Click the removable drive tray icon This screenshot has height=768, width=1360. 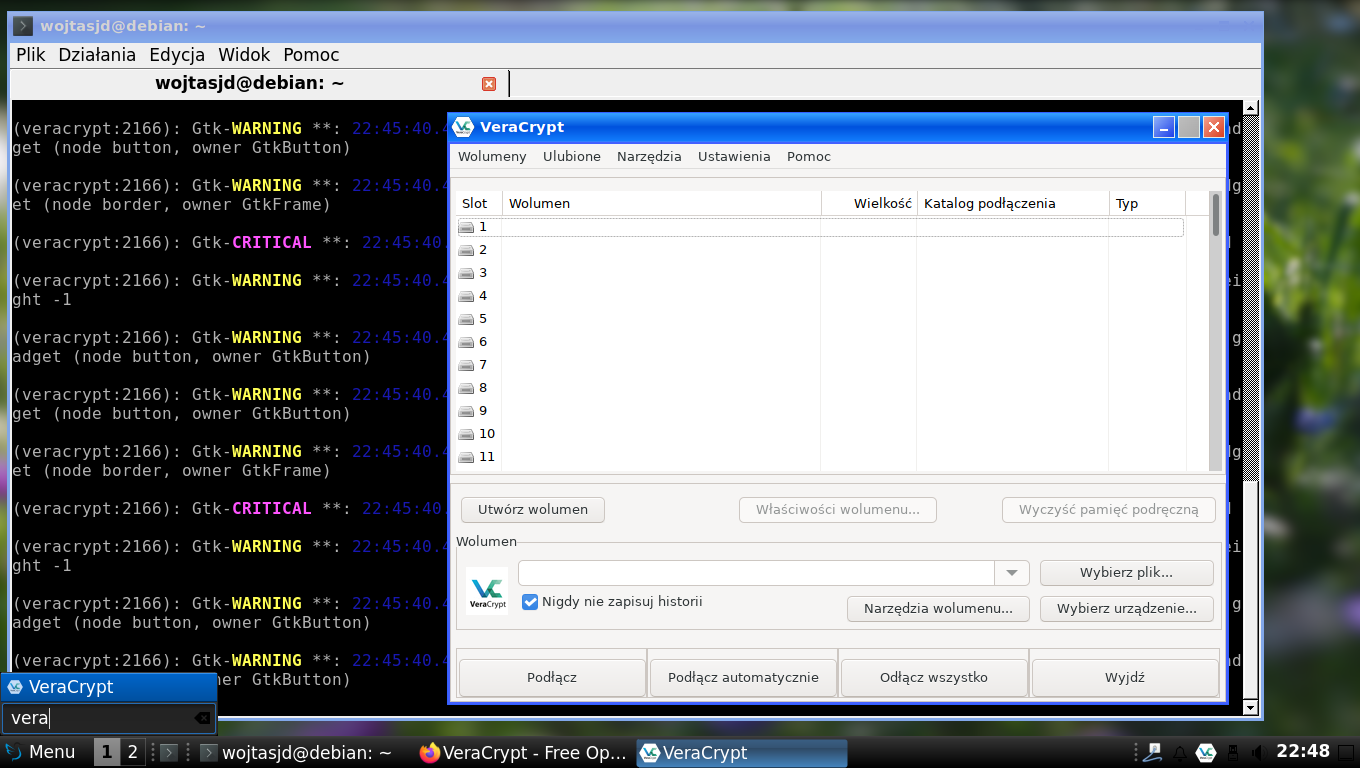tap(1232, 752)
